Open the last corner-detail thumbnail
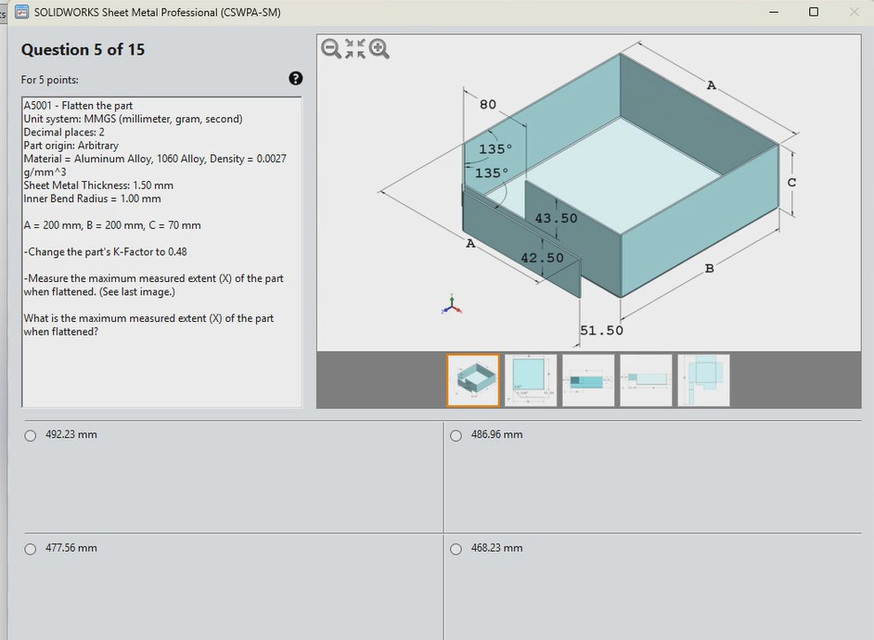Image resolution: width=874 pixels, height=640 pixels. (x=703, y=380)
